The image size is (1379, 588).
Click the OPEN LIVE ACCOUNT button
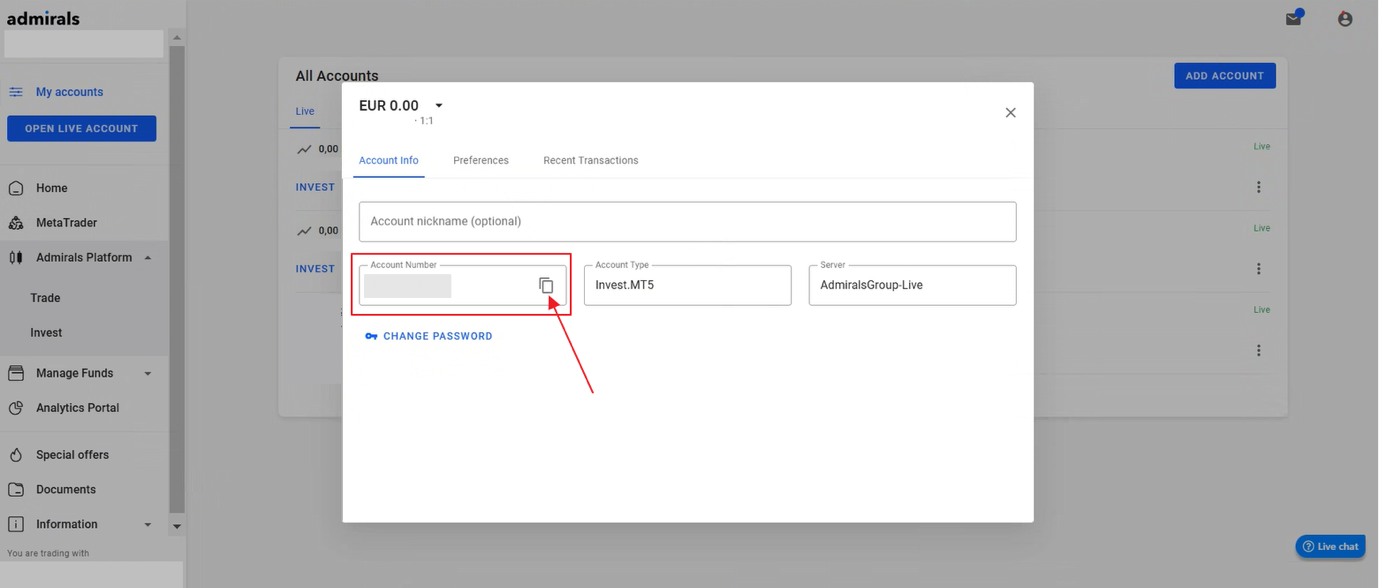pos(82,129)
